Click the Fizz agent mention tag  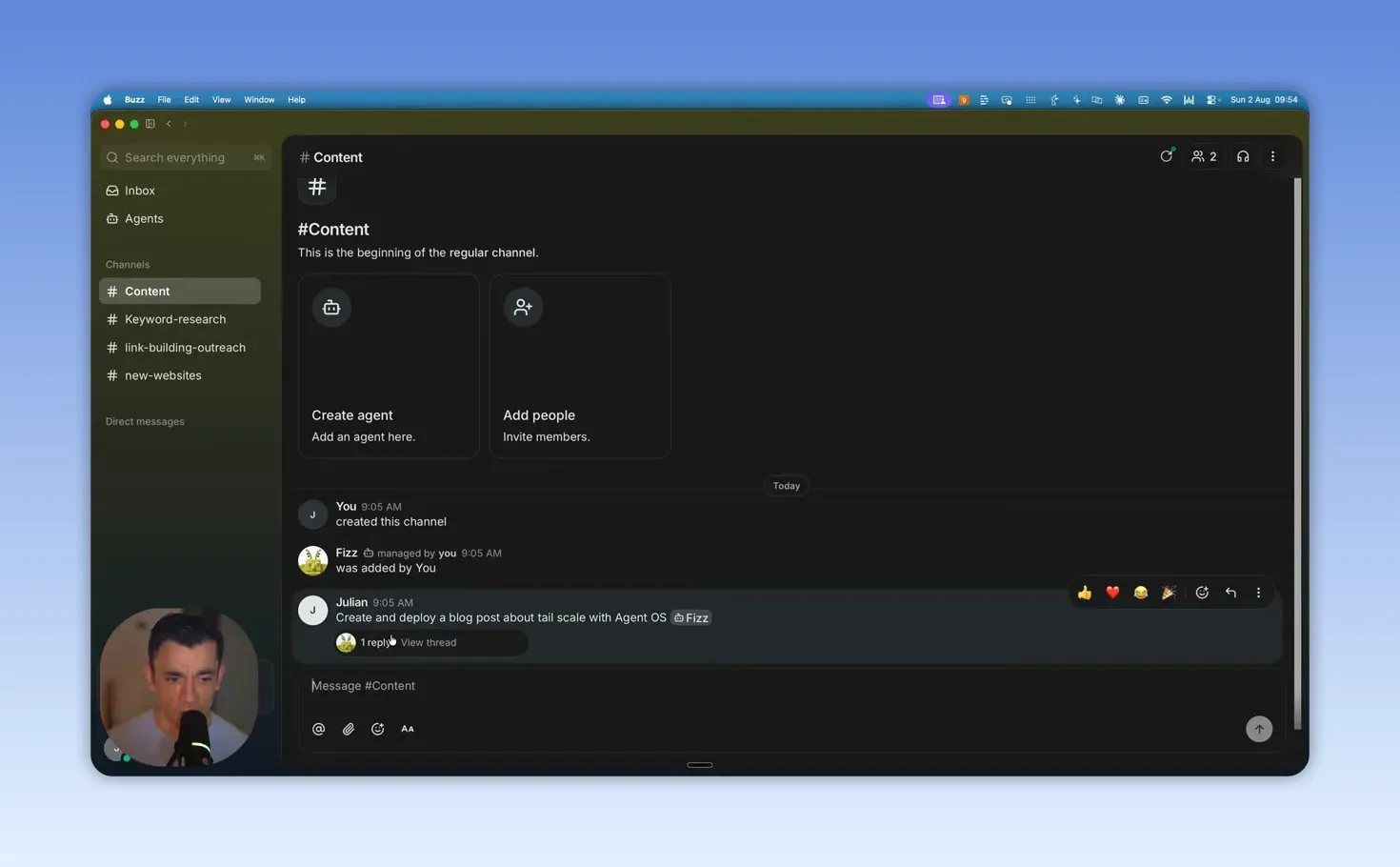[691, 617]
